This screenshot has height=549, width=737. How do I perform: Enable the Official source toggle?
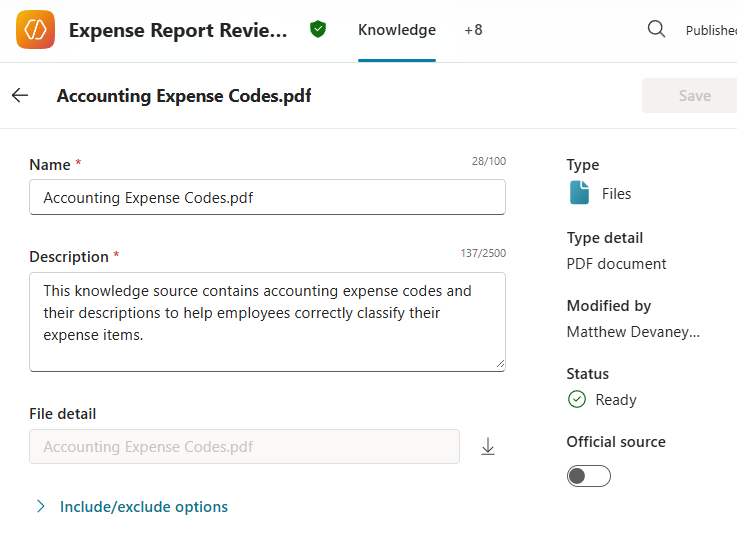tap(588, 476)
